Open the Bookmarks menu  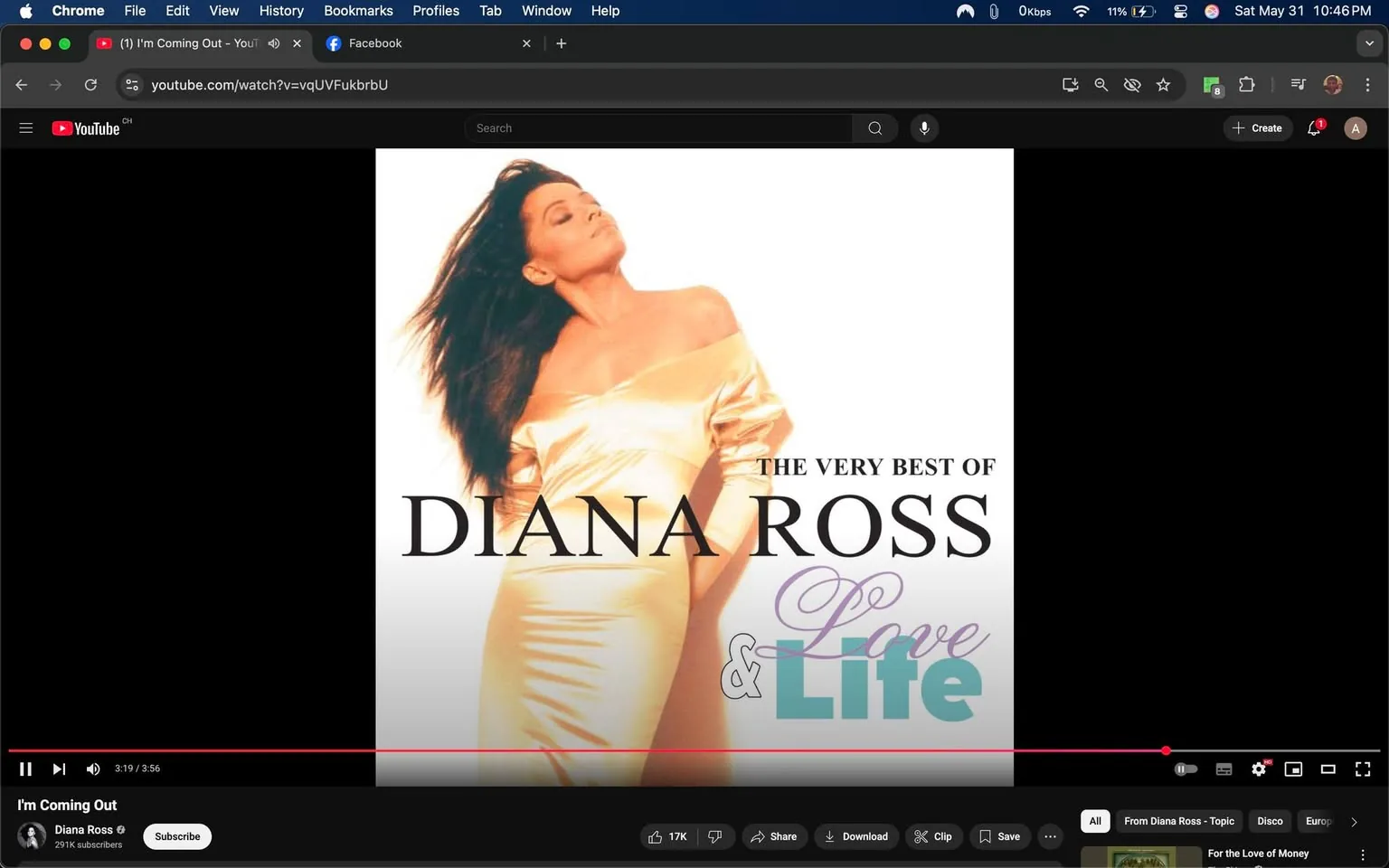(358, 10)
